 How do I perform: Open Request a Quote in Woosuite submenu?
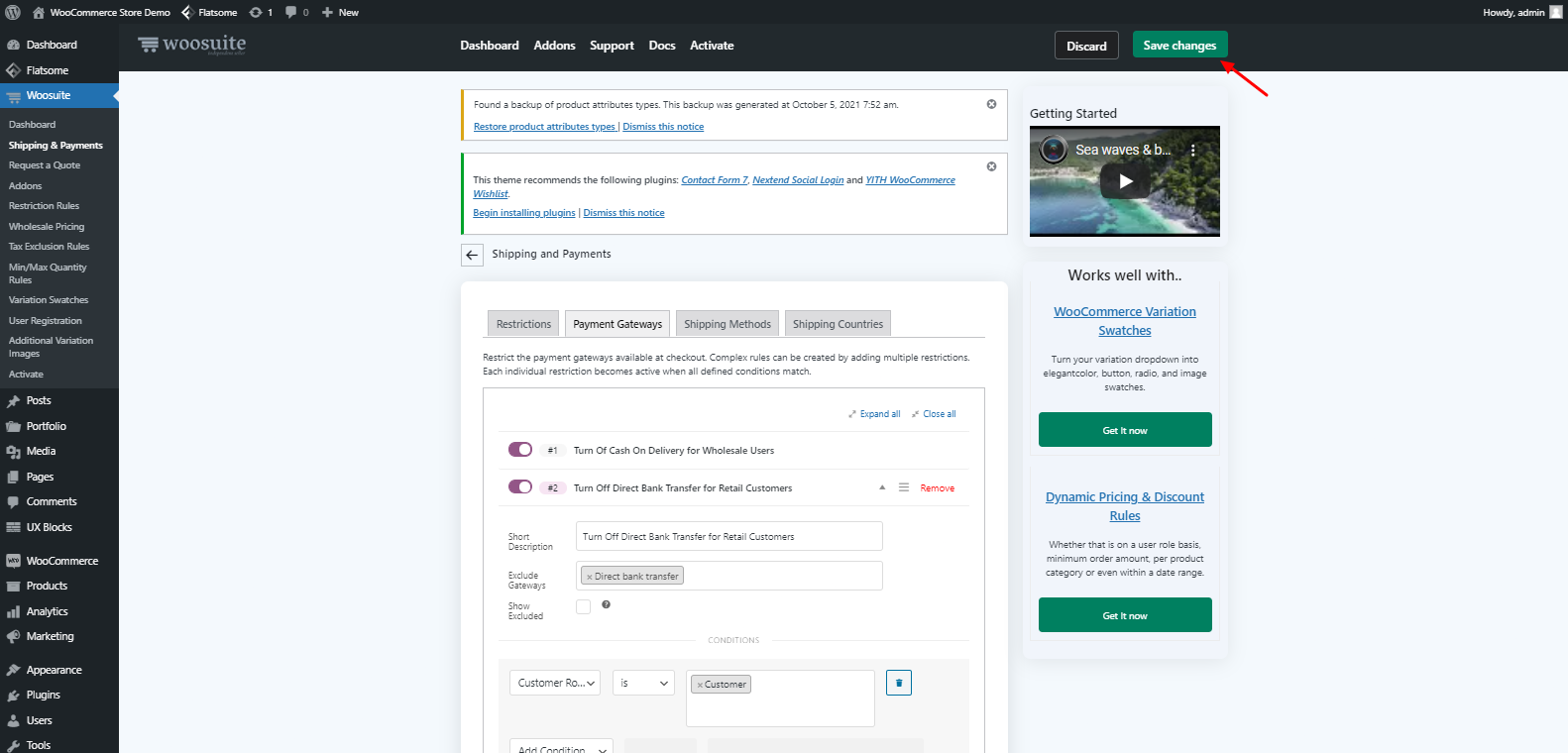pos(45,165)
